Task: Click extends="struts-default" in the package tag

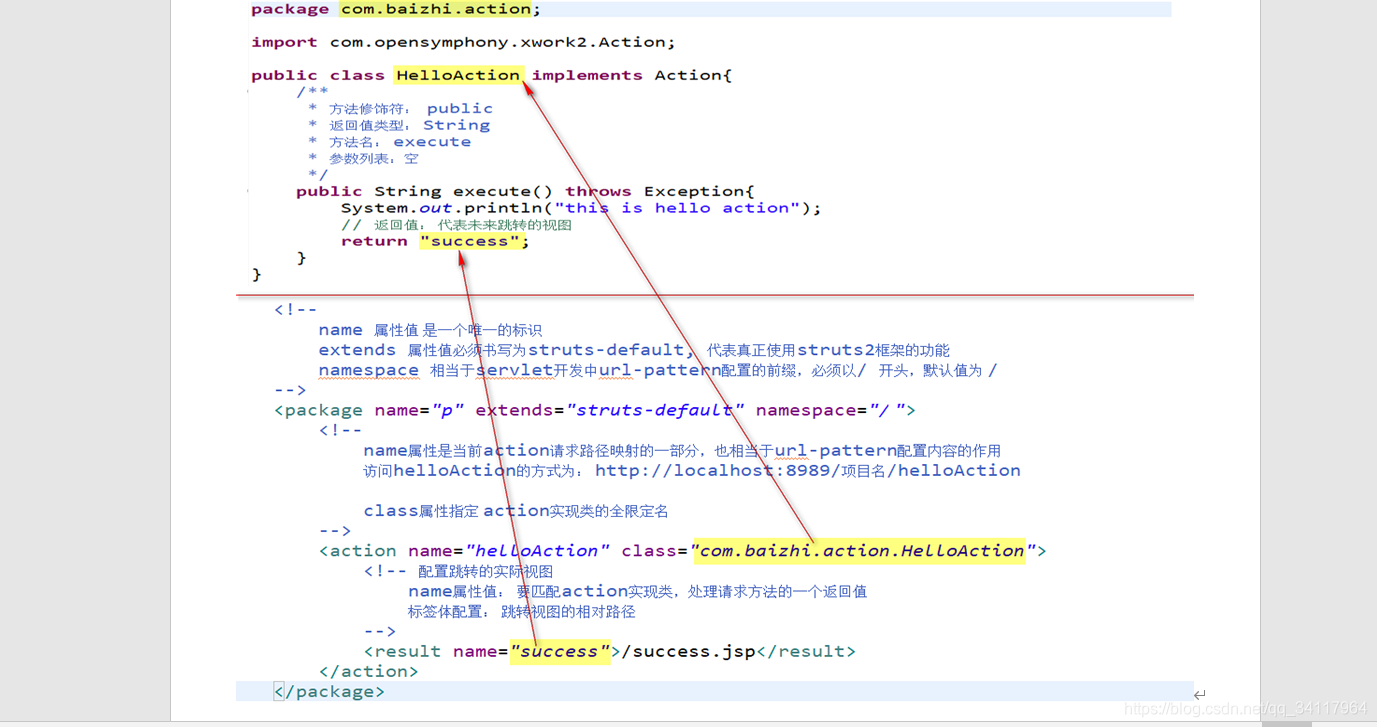Action: pyautogui.click(x=610, y=410)
